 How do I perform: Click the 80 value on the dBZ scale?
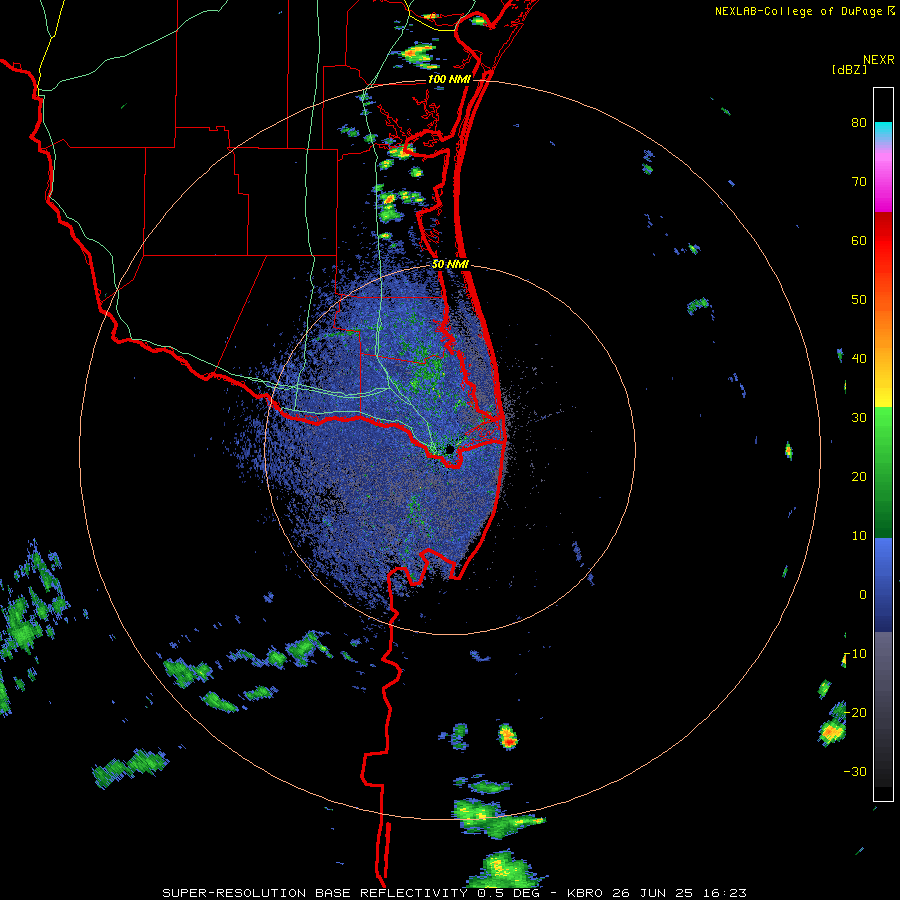point(859,123)
